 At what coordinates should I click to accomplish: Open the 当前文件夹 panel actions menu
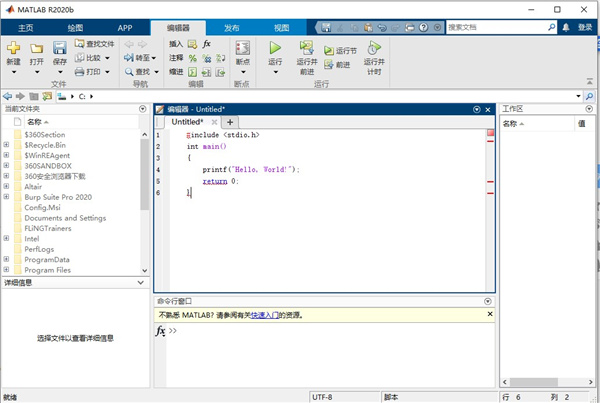click(144, 108)
